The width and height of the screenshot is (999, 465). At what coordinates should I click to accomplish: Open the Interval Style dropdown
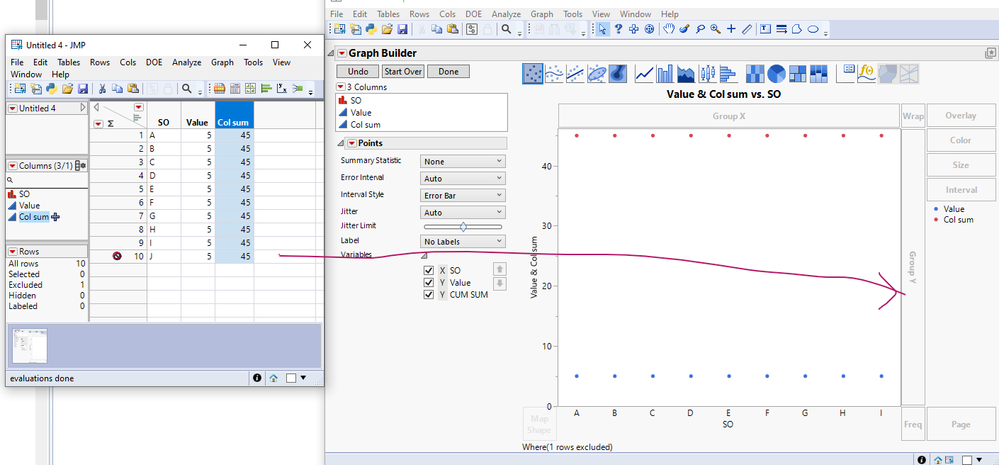point(463,196)
